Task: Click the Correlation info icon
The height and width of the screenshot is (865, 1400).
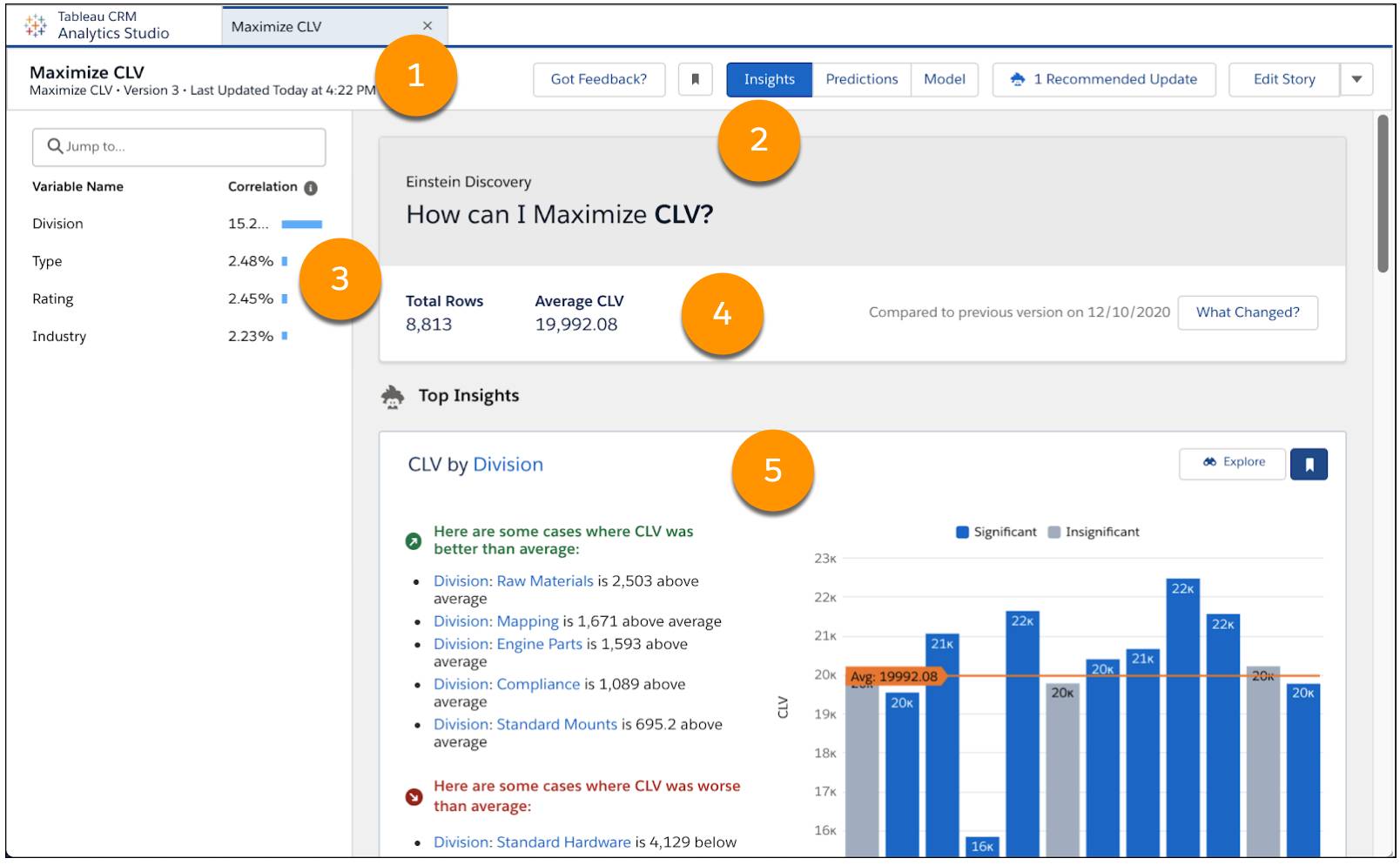Action: coord(311,188)
